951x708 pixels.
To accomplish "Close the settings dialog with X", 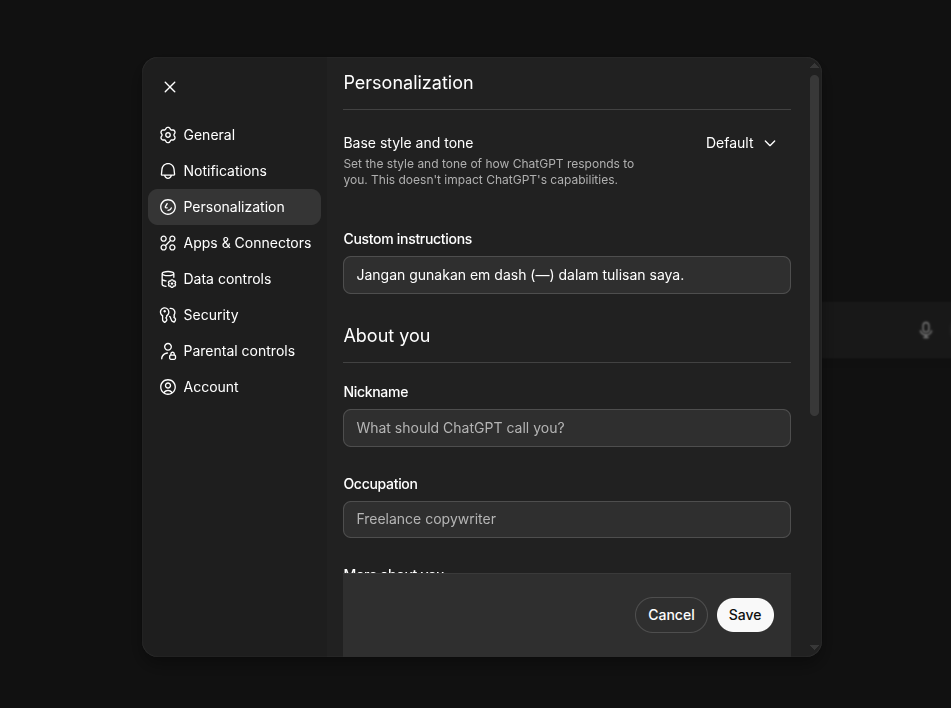I will 170,87.
